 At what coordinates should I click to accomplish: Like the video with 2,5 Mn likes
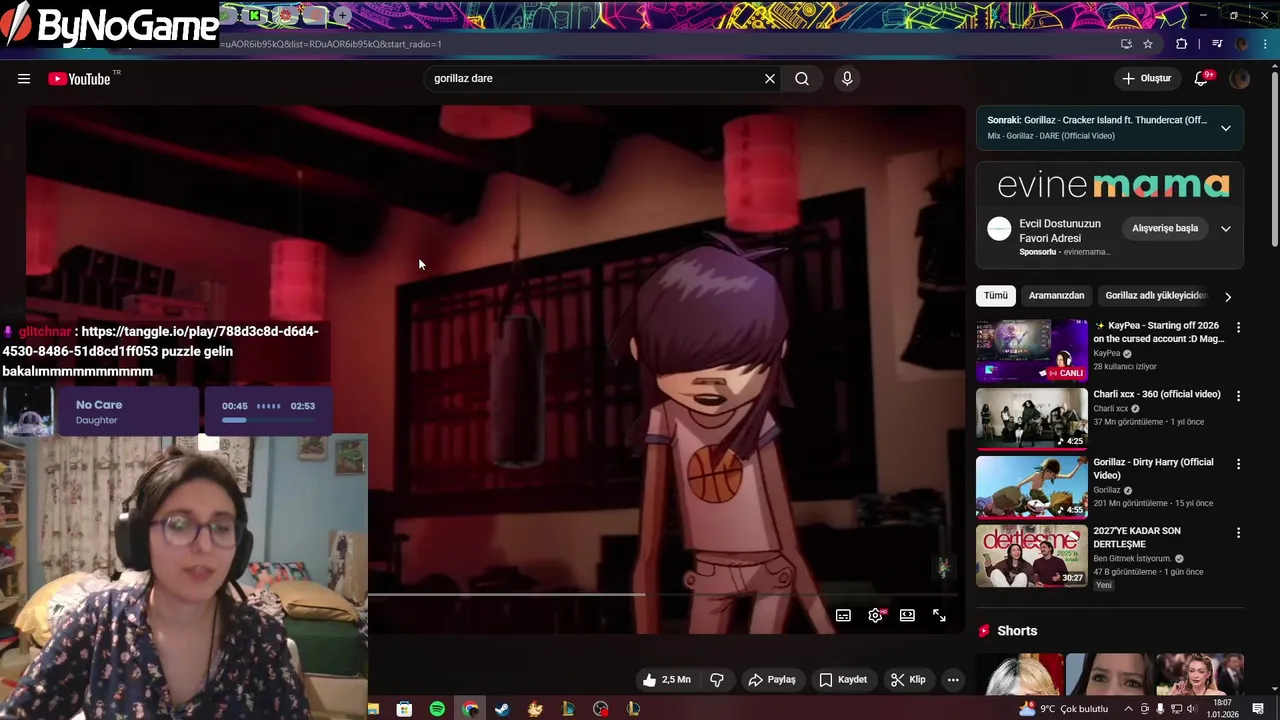668,680
